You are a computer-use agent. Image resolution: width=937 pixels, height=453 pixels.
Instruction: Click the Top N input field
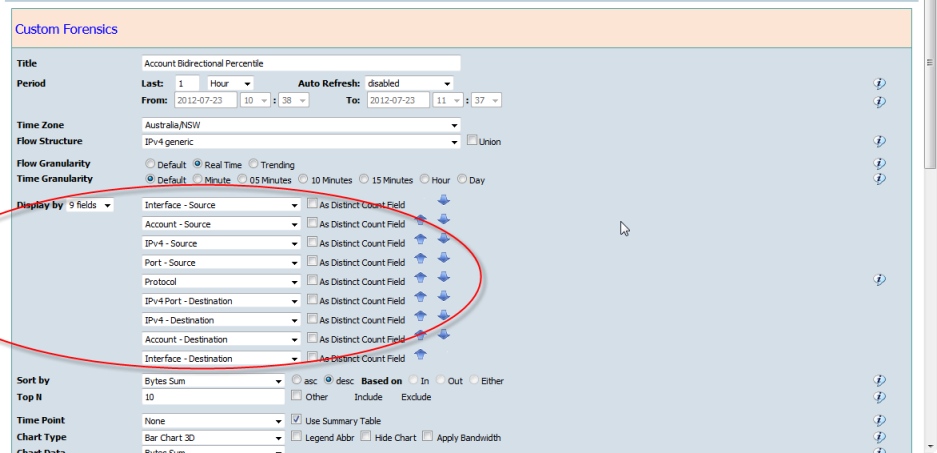click(x=213, y=397)
